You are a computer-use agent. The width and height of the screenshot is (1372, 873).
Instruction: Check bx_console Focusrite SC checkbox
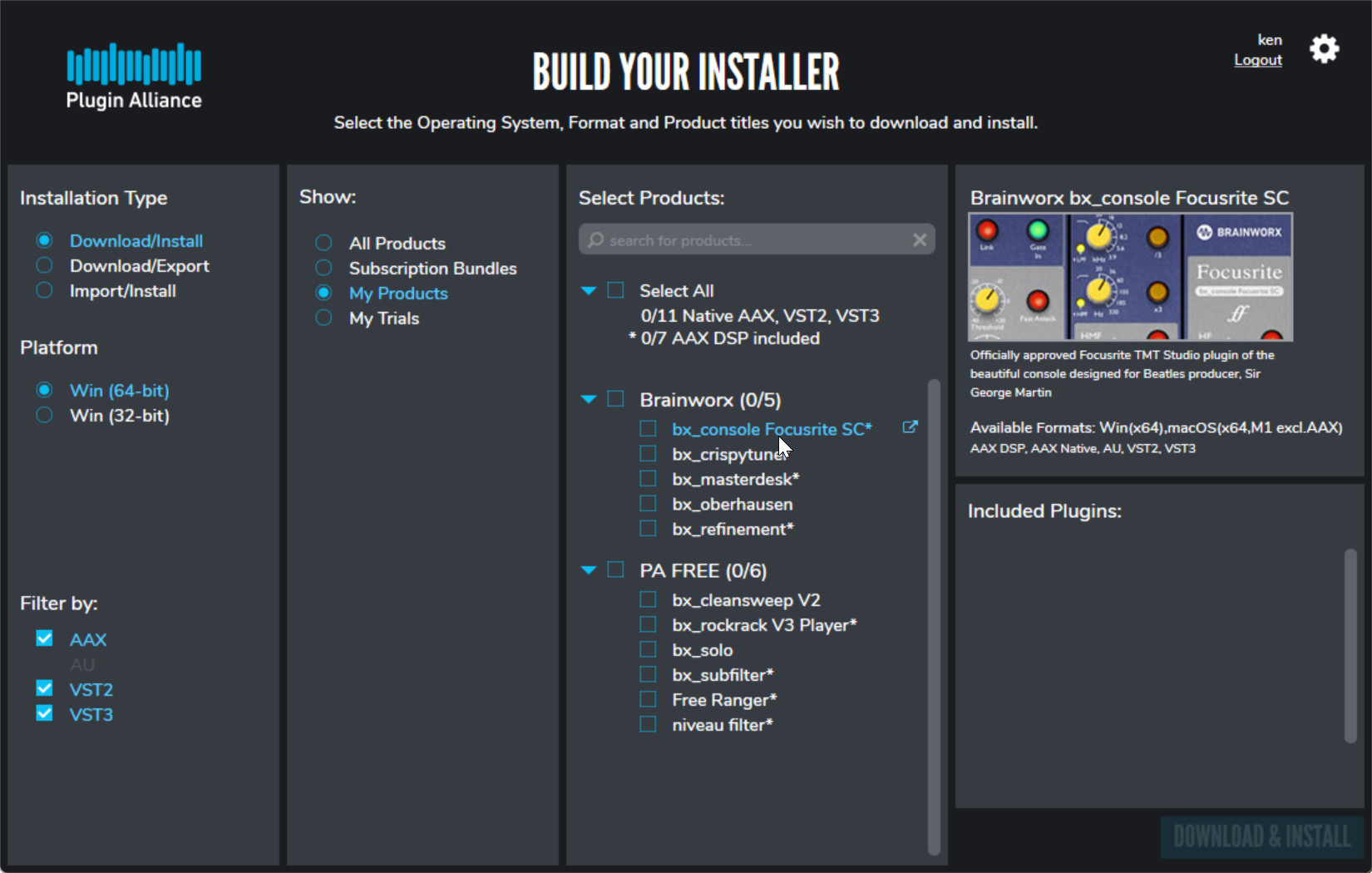point(649,428)
